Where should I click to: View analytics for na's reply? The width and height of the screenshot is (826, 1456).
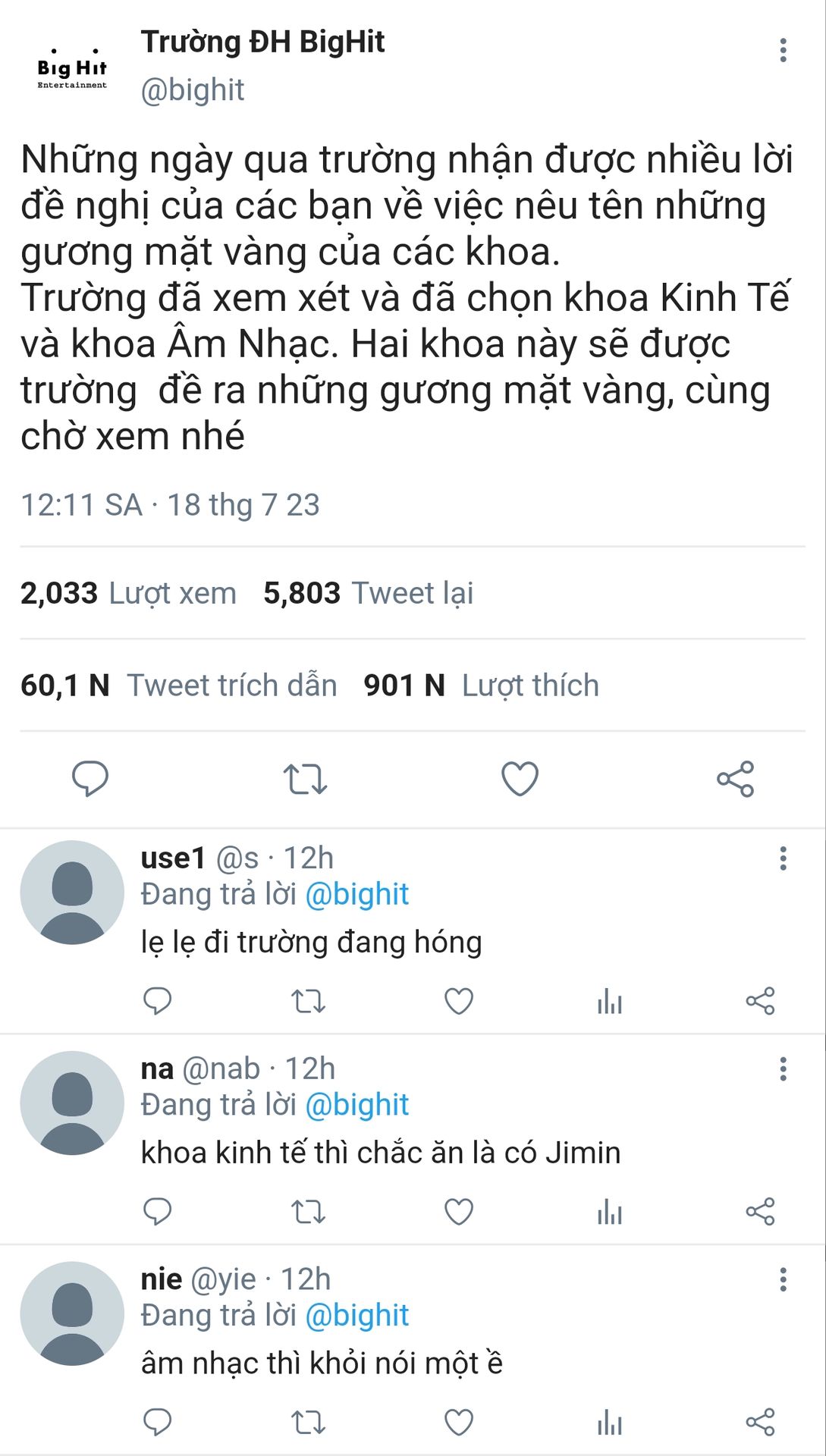[609, 1212]
